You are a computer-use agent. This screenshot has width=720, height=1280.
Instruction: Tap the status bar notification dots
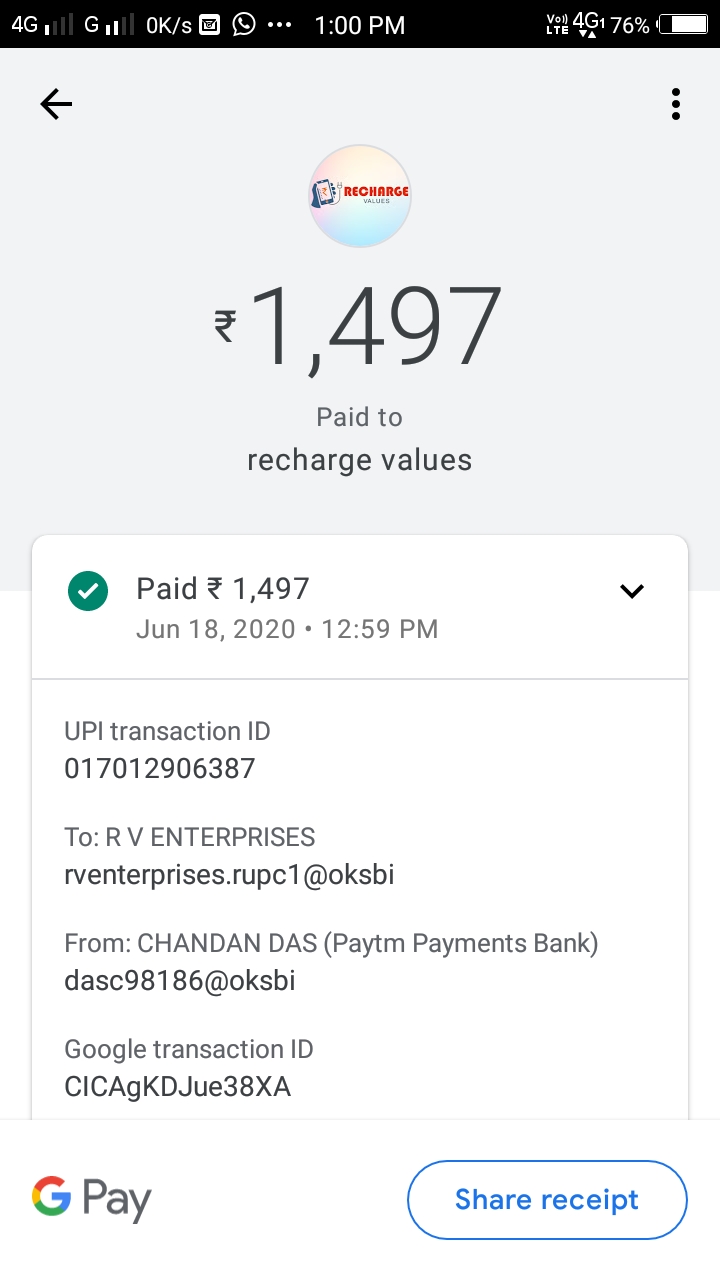280,25
